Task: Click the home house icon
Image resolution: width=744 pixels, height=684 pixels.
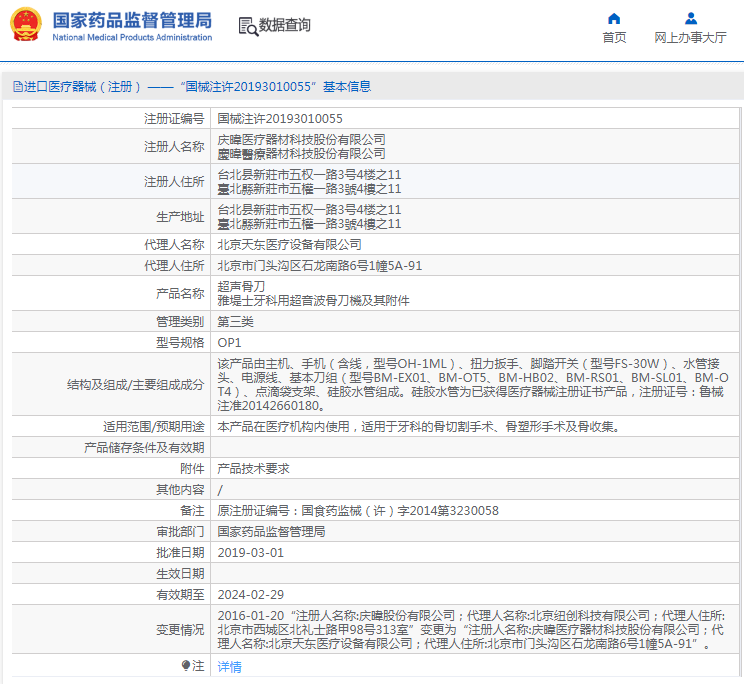Action: click(x=614, y=18)
